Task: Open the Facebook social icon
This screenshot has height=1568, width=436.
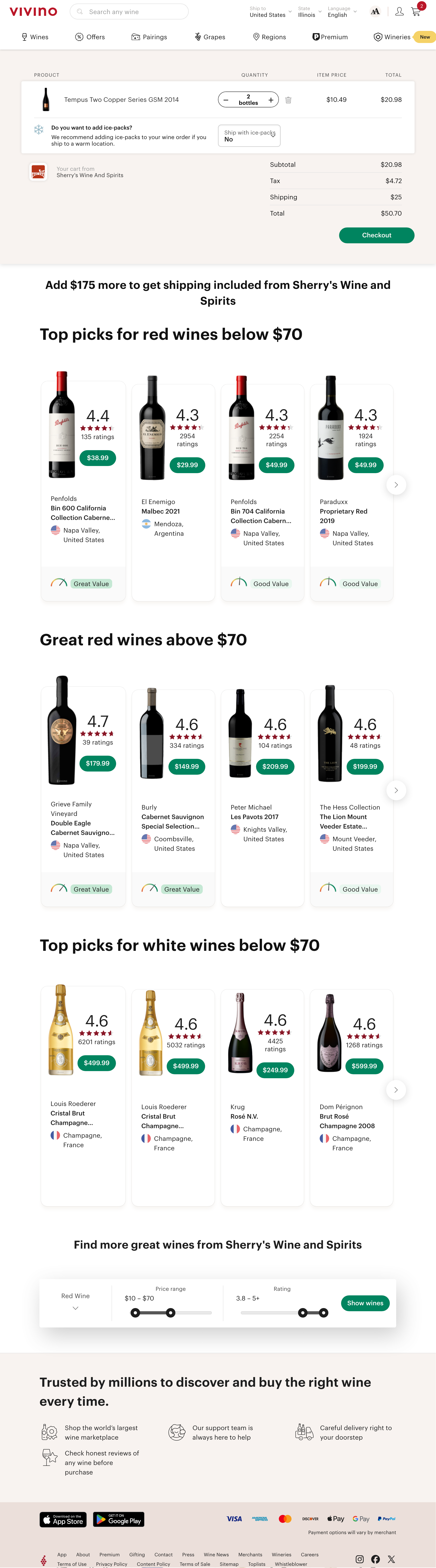Action: click(x=376, y=1559)
